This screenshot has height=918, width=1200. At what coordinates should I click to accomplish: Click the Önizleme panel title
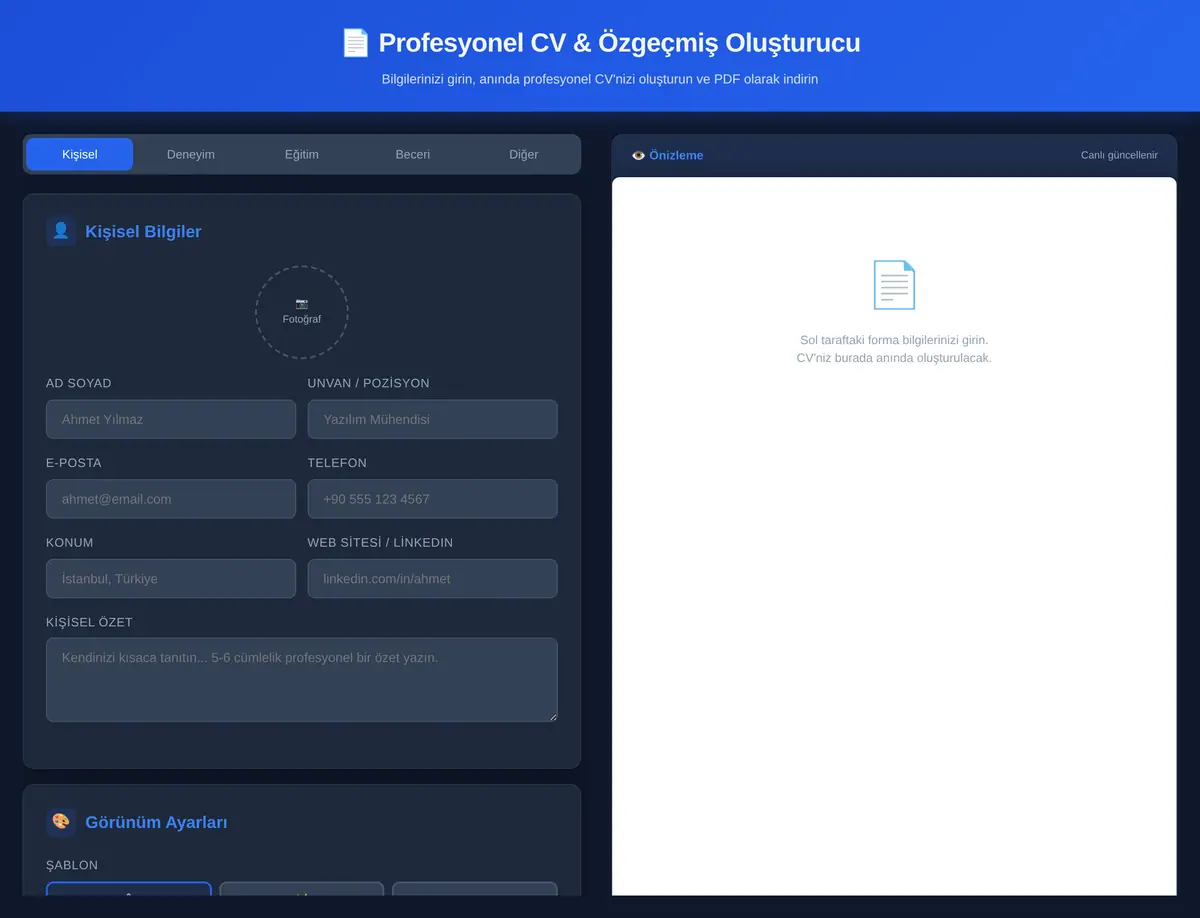pos(676,155)
